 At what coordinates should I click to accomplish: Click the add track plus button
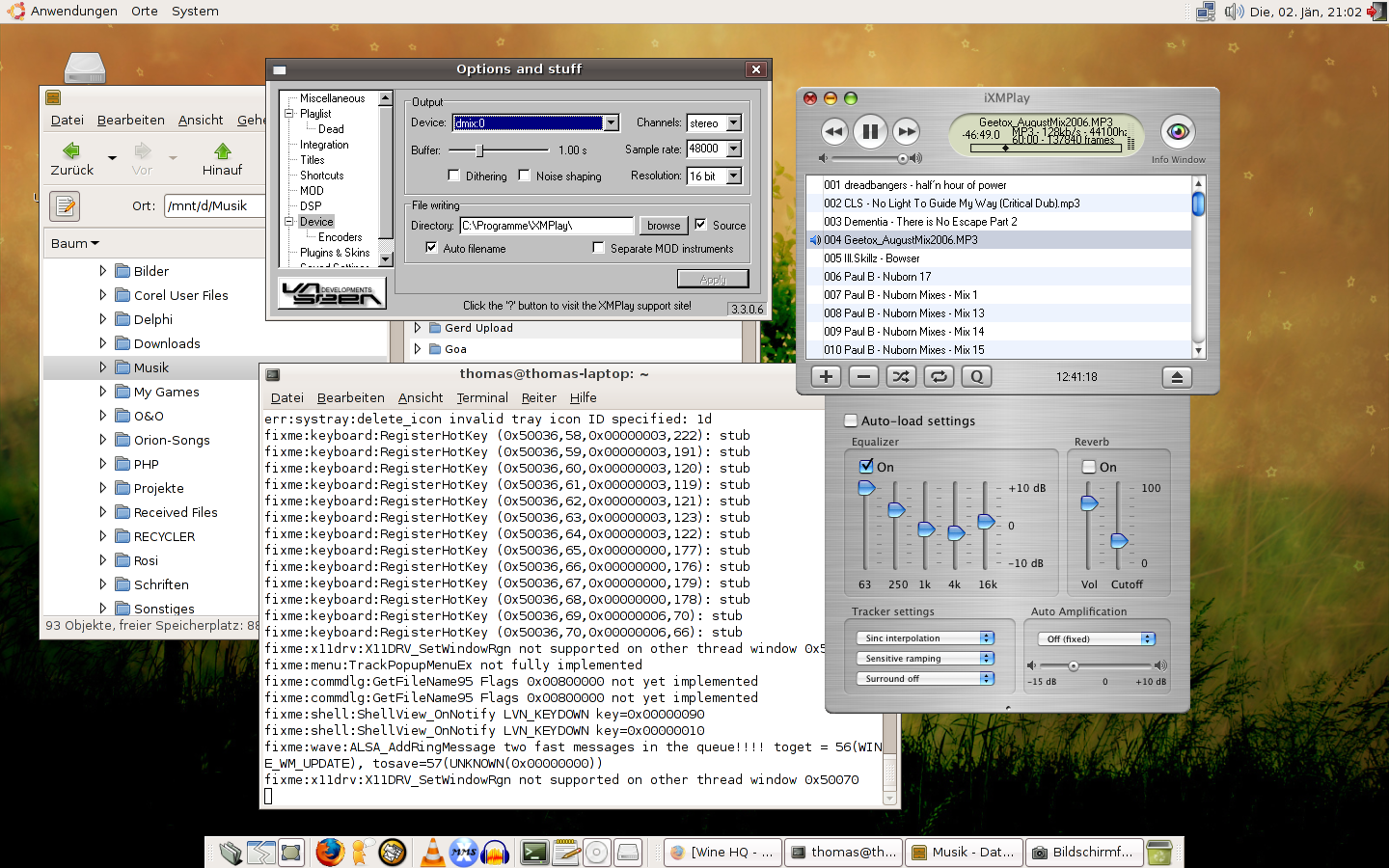[x=826, y=377]
